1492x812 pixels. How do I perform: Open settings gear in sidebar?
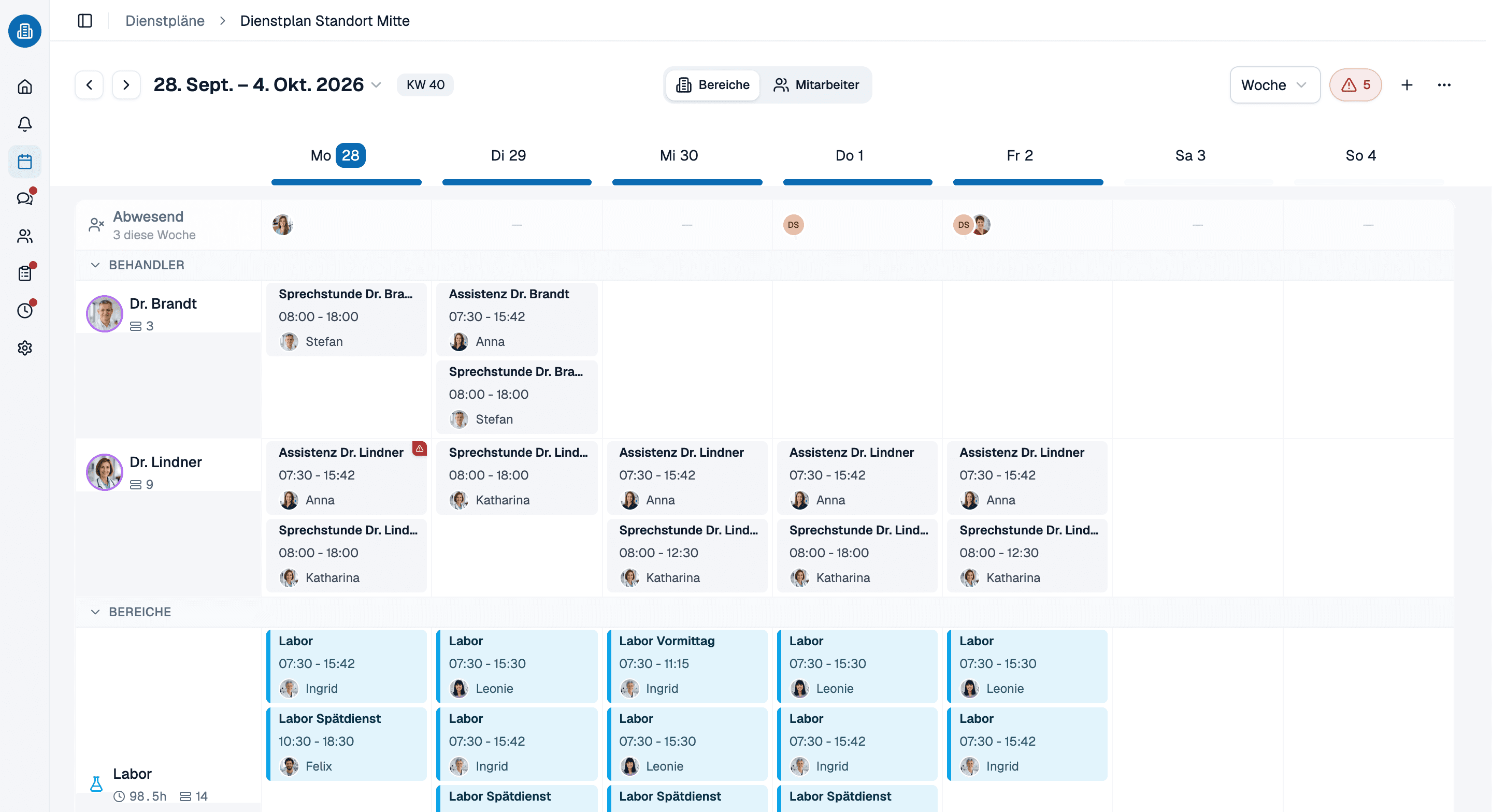pyautogui.click(x=25, y=348)
